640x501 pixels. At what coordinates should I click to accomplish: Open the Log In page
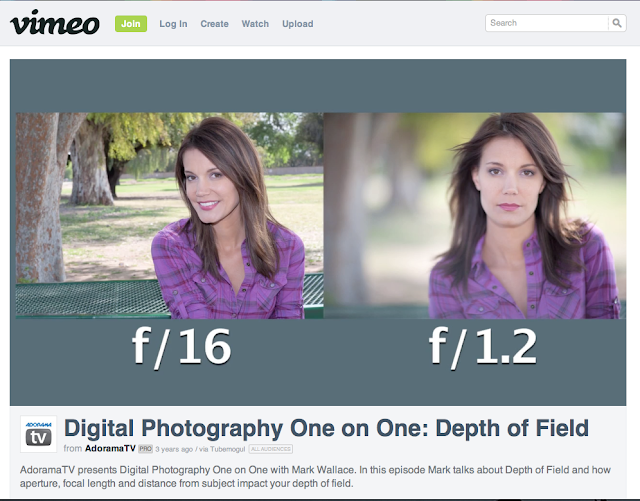[x=173, y=24]
